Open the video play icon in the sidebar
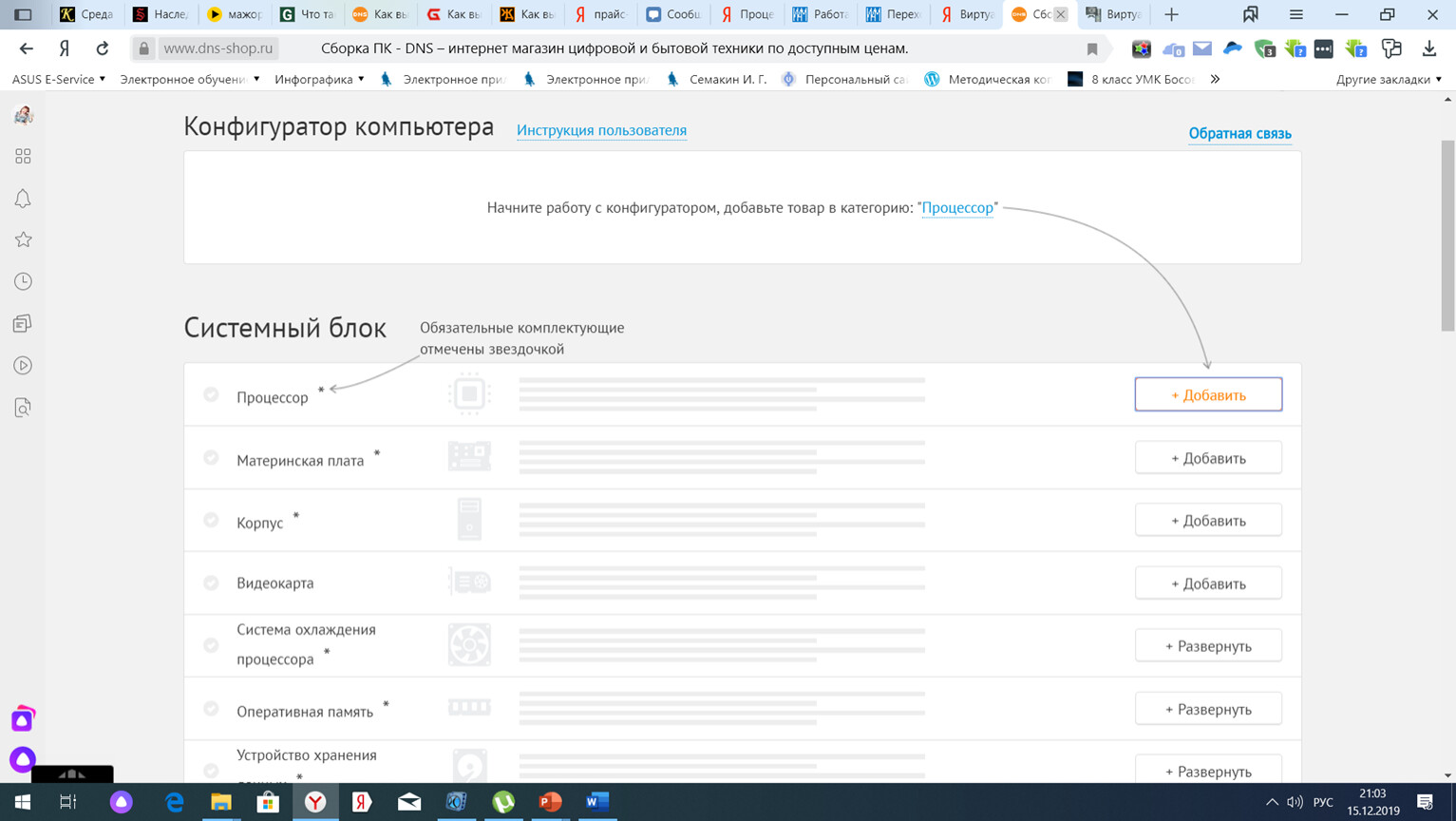 [x=23, y=366]
